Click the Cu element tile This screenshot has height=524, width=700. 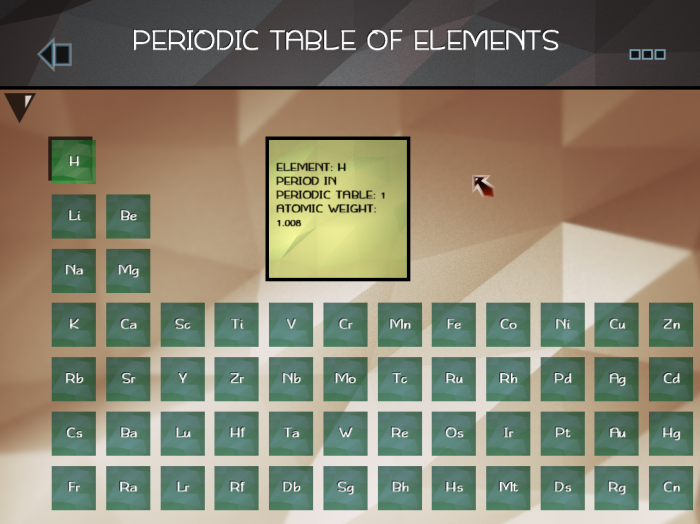point(617,324)
